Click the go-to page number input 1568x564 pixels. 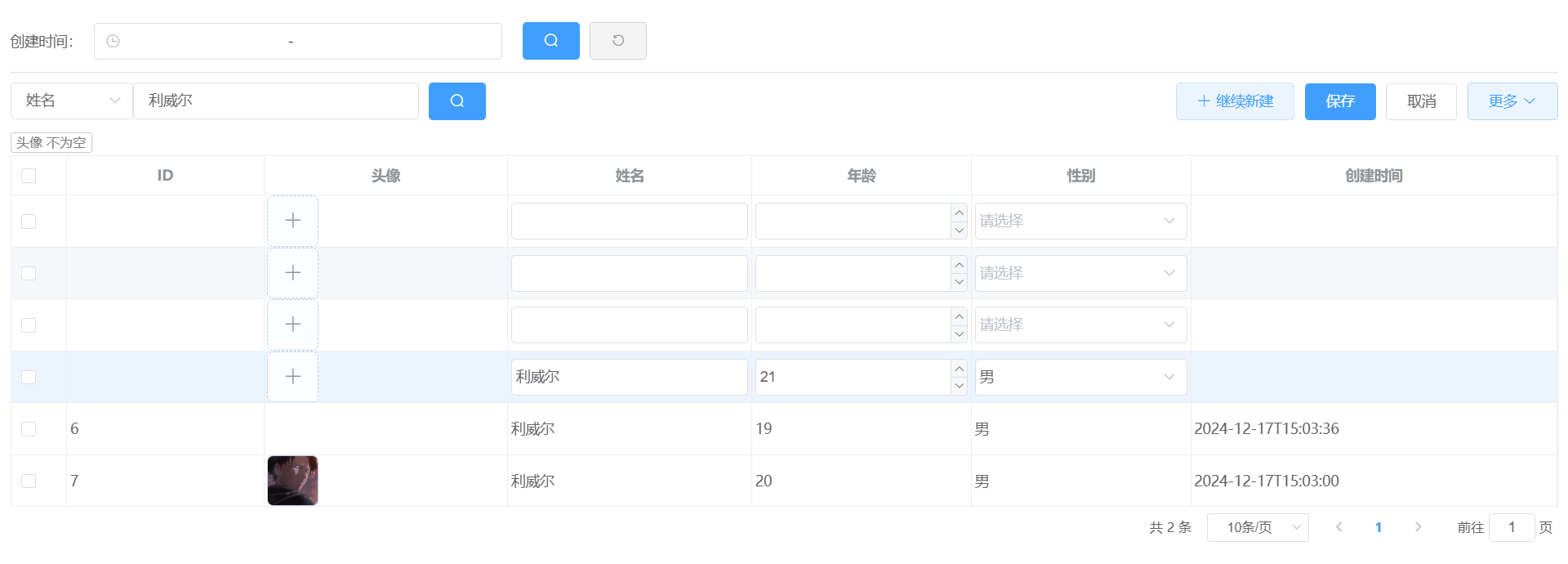click(1512, 527)
